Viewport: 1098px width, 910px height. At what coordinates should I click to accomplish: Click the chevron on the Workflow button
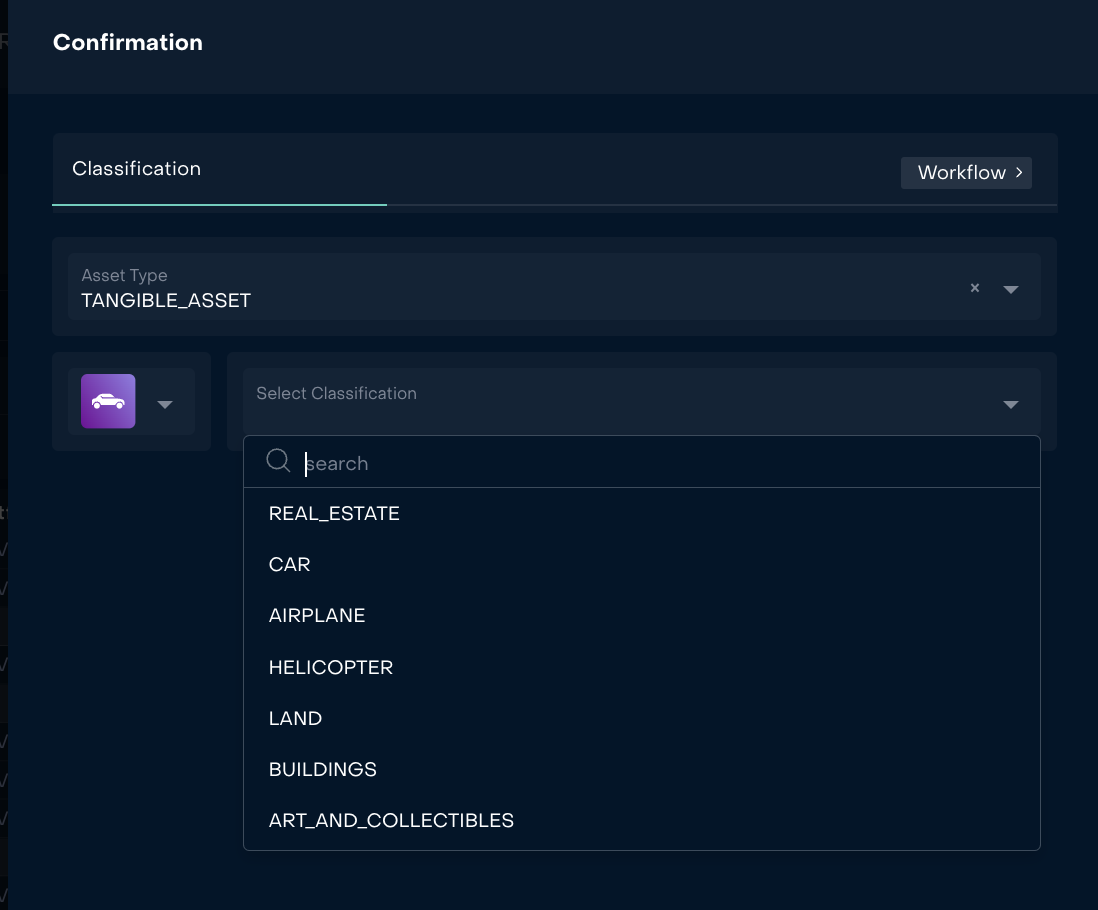[1019, 172]
